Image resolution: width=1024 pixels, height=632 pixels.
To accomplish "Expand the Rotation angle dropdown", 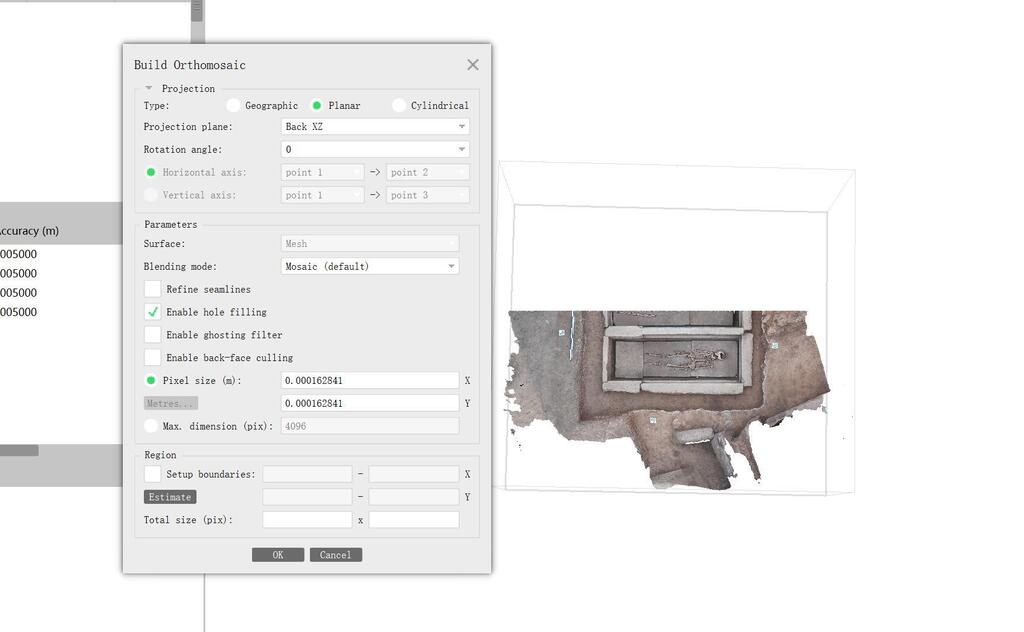I will click(375, 149).
